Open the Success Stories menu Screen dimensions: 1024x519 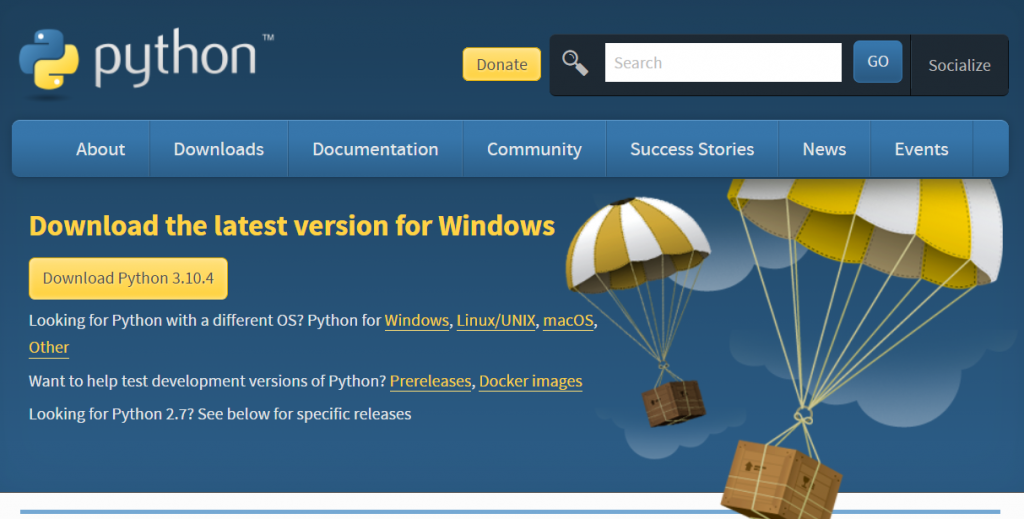pos(692,149)
